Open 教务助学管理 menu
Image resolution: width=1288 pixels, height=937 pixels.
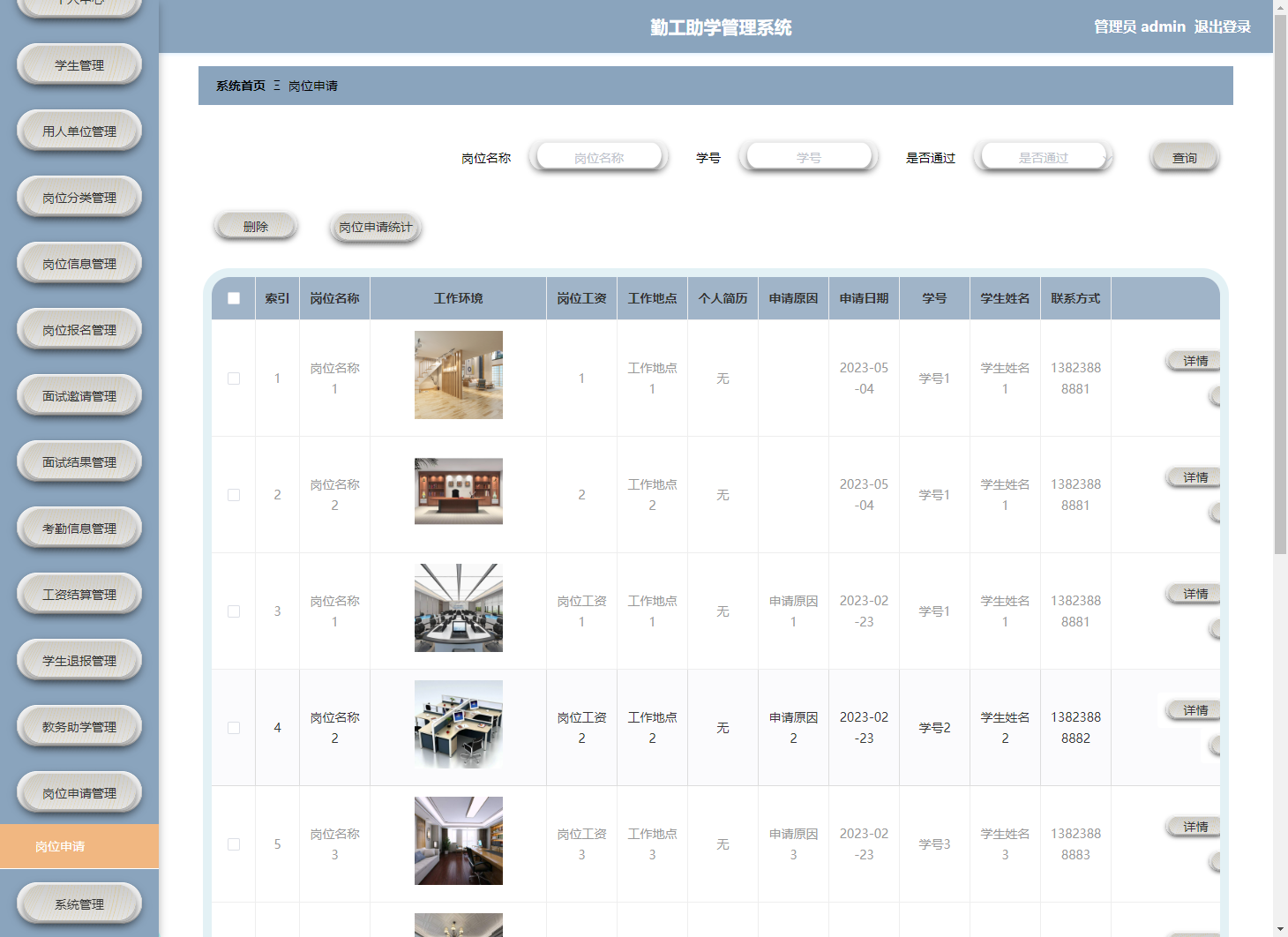pos(79,726)
